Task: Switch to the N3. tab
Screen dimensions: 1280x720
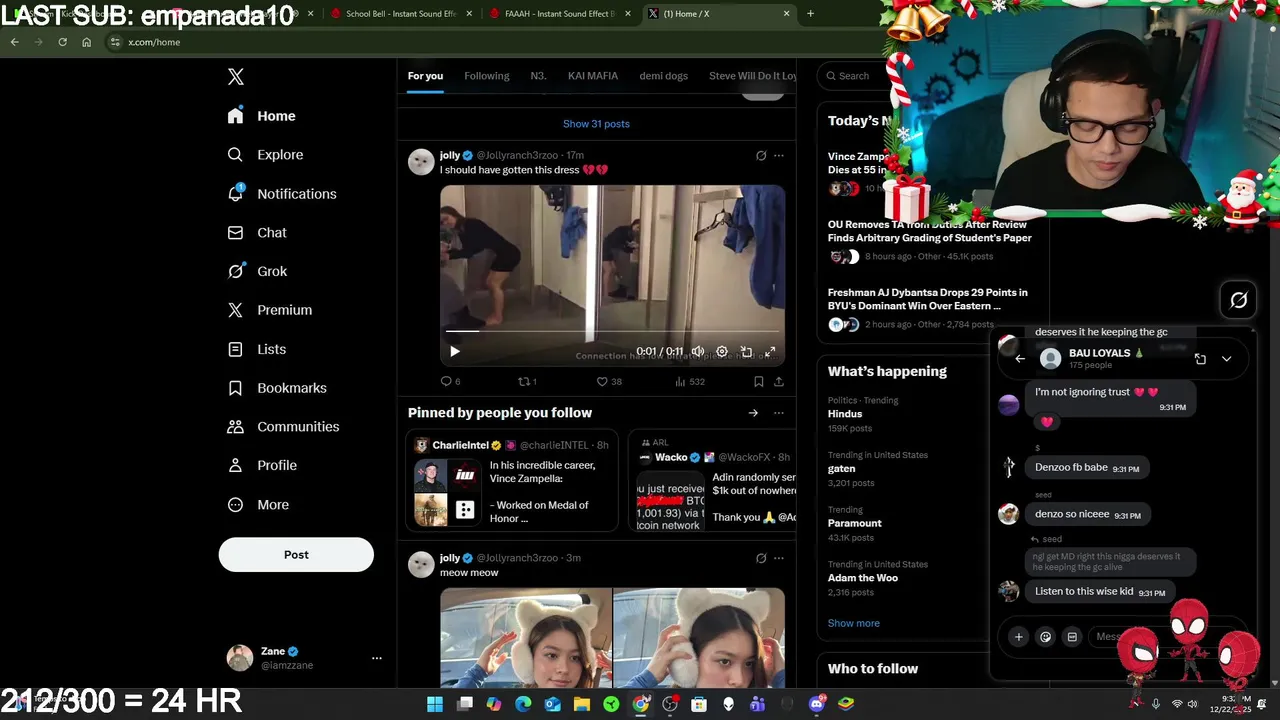Action: point(539,76)
